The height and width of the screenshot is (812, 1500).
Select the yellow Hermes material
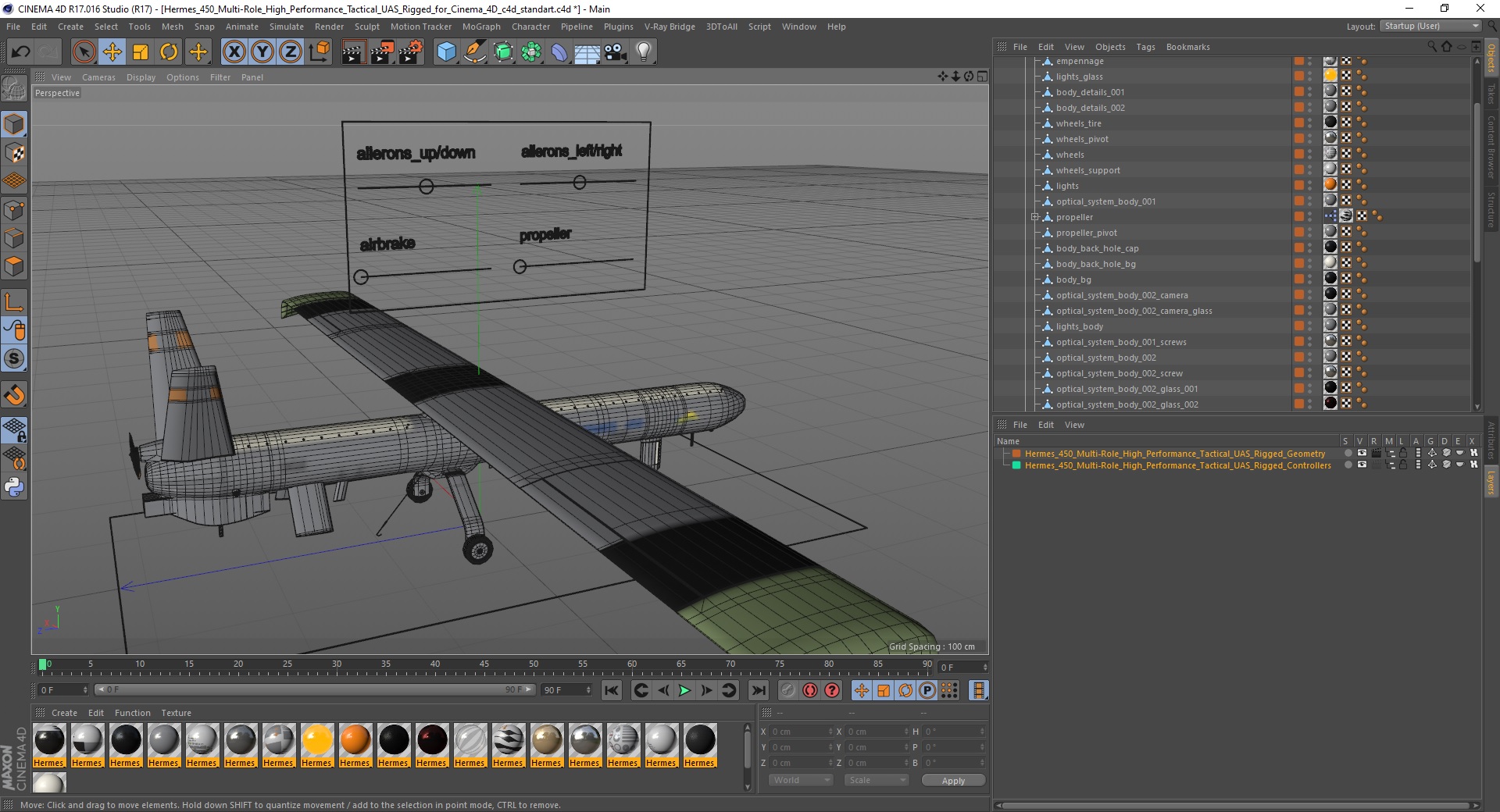click(x=317, y=746)
